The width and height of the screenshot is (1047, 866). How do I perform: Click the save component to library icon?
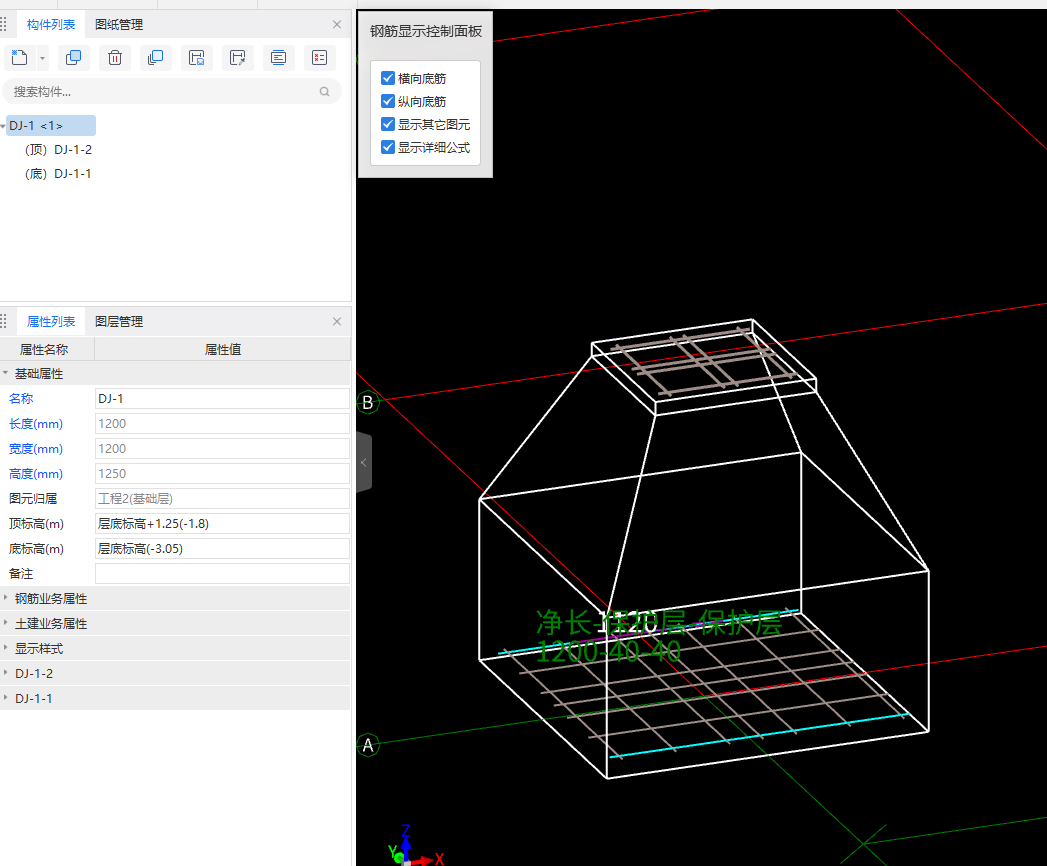point(196,58)
